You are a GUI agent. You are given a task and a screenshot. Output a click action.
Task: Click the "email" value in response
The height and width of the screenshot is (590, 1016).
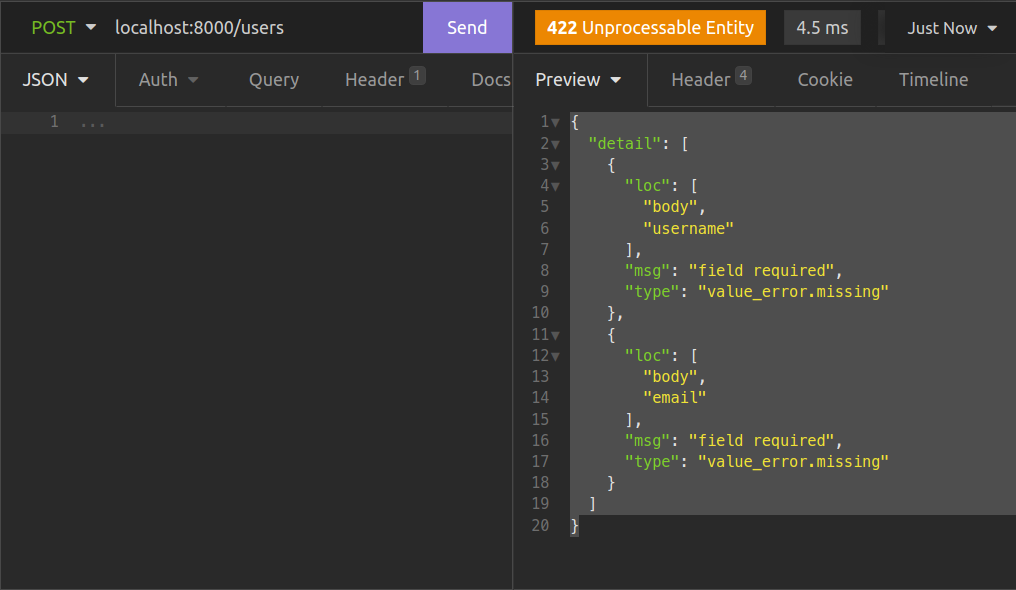point(675,398)
